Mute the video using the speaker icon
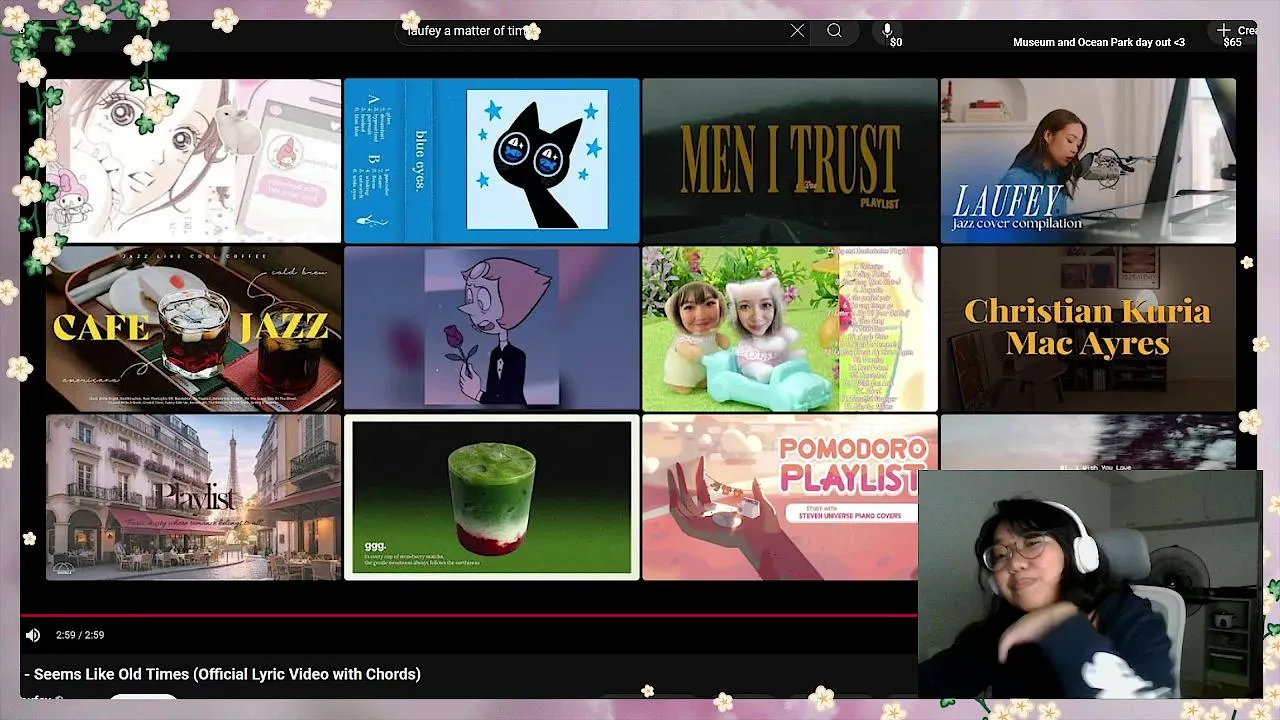1280x720 pixels. [x=33, y=635]
